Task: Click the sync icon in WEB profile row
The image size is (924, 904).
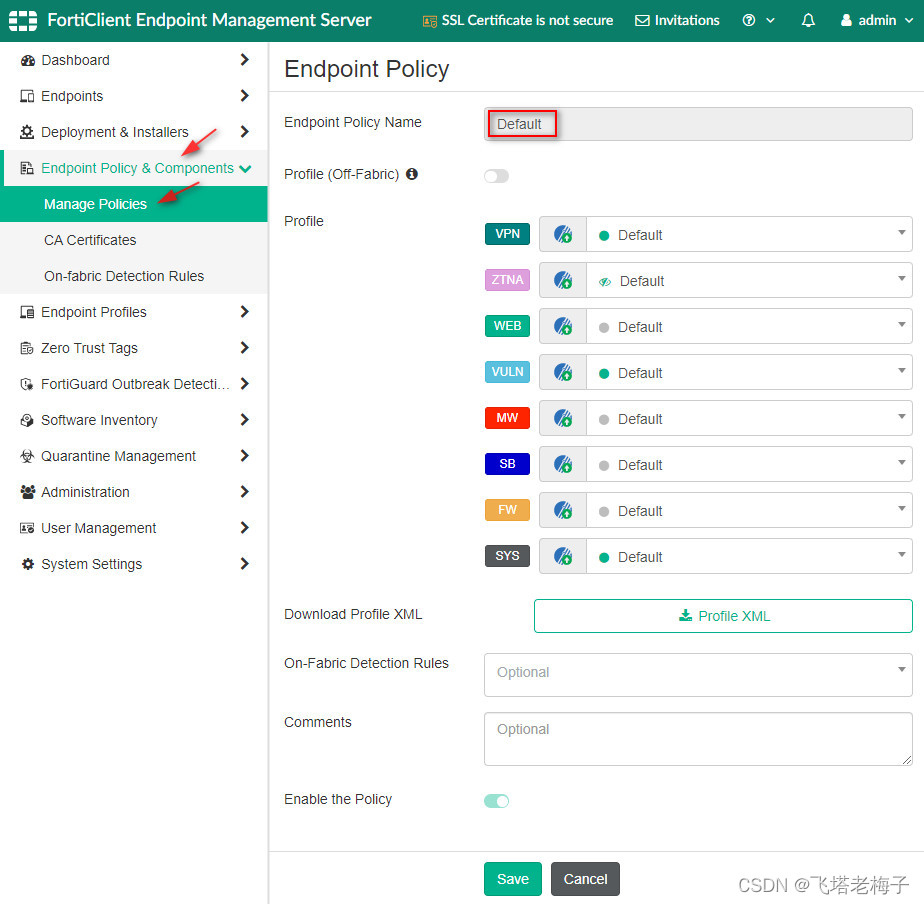Action: (563, 326)
